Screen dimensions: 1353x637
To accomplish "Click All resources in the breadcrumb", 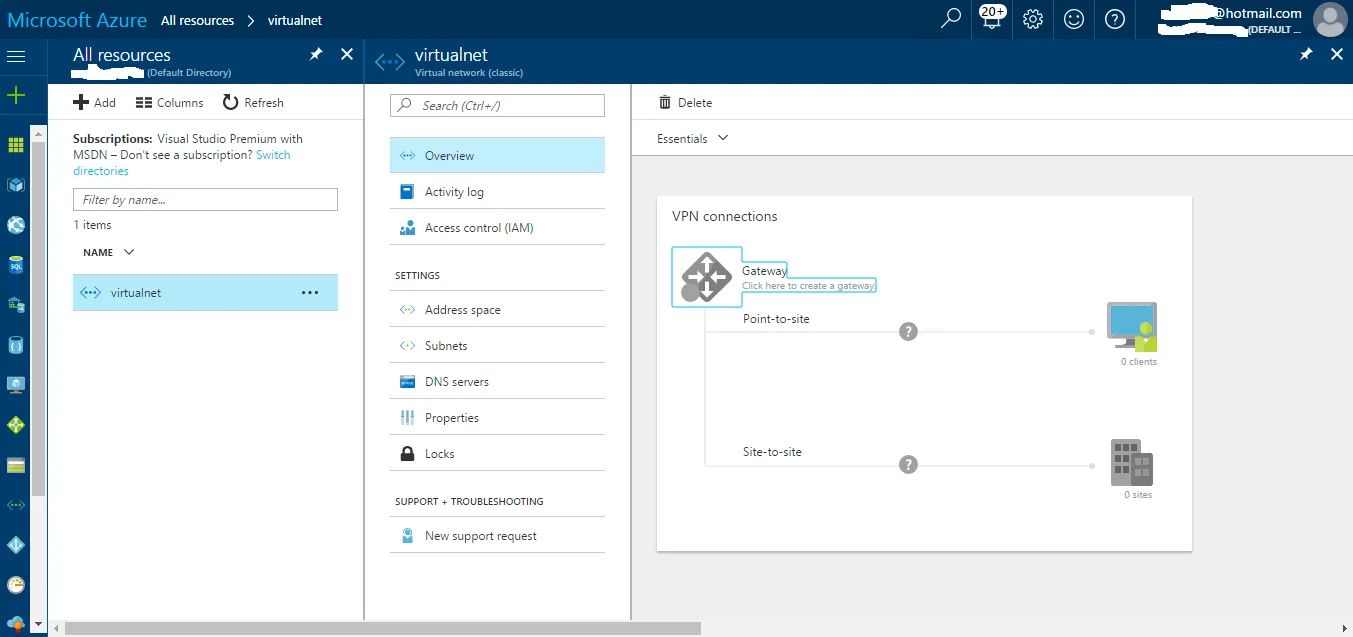I will [198, 20].
